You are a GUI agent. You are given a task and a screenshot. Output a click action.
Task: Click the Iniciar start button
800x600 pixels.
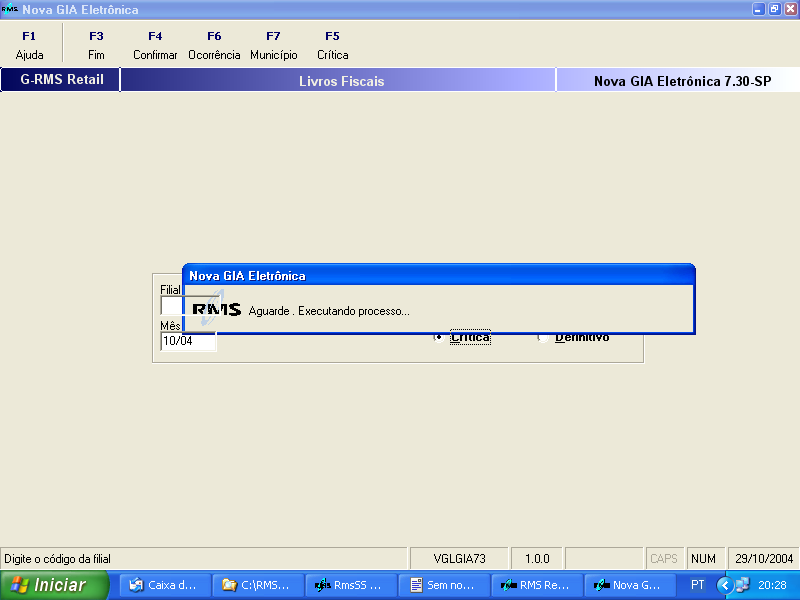pyautogui.click(x=54, y=585)
